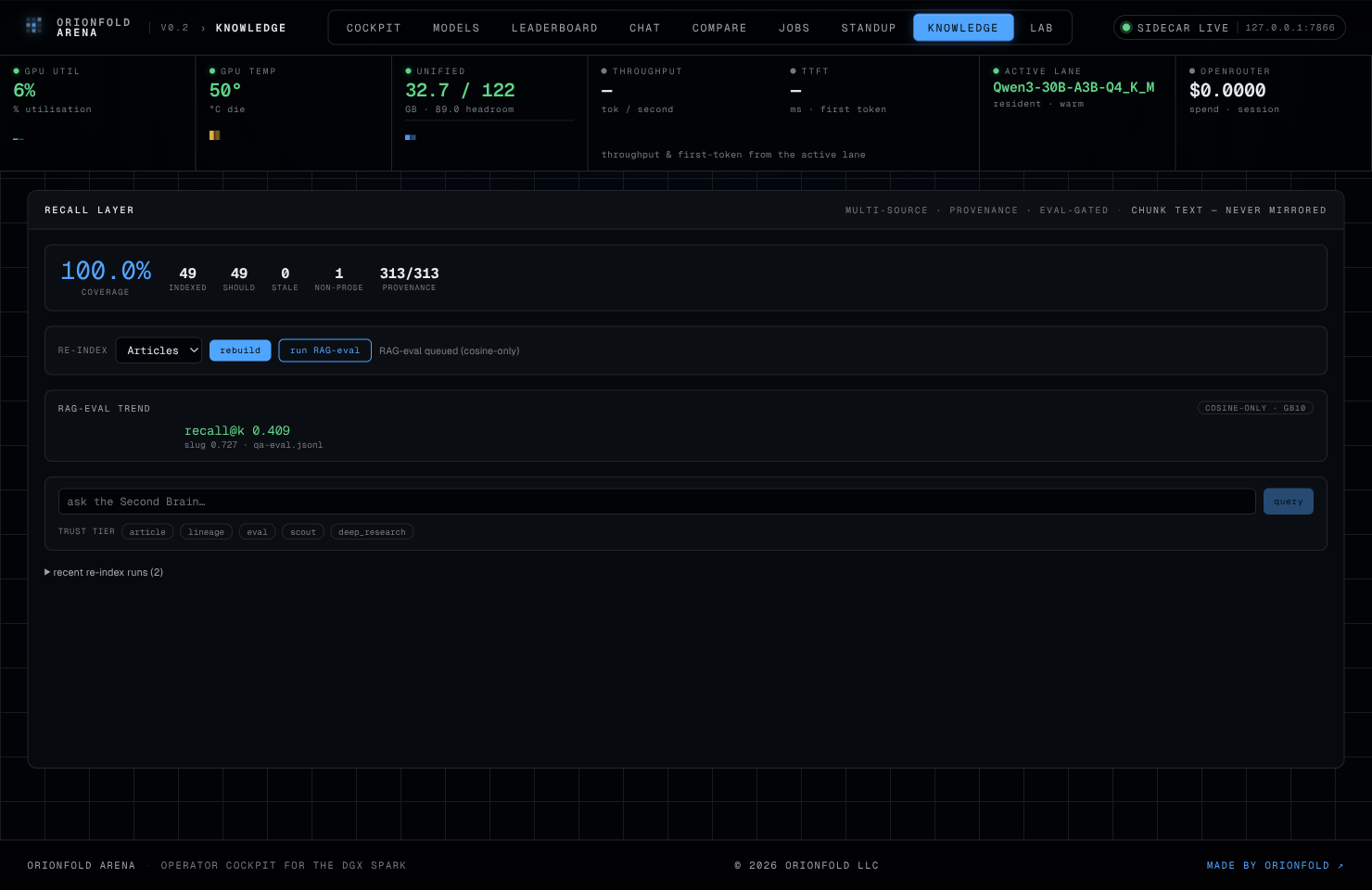Image resolution: width=1372 pixels, height=890 pixels.
Task: Click the query button
Action: (x=1288, y=502)
